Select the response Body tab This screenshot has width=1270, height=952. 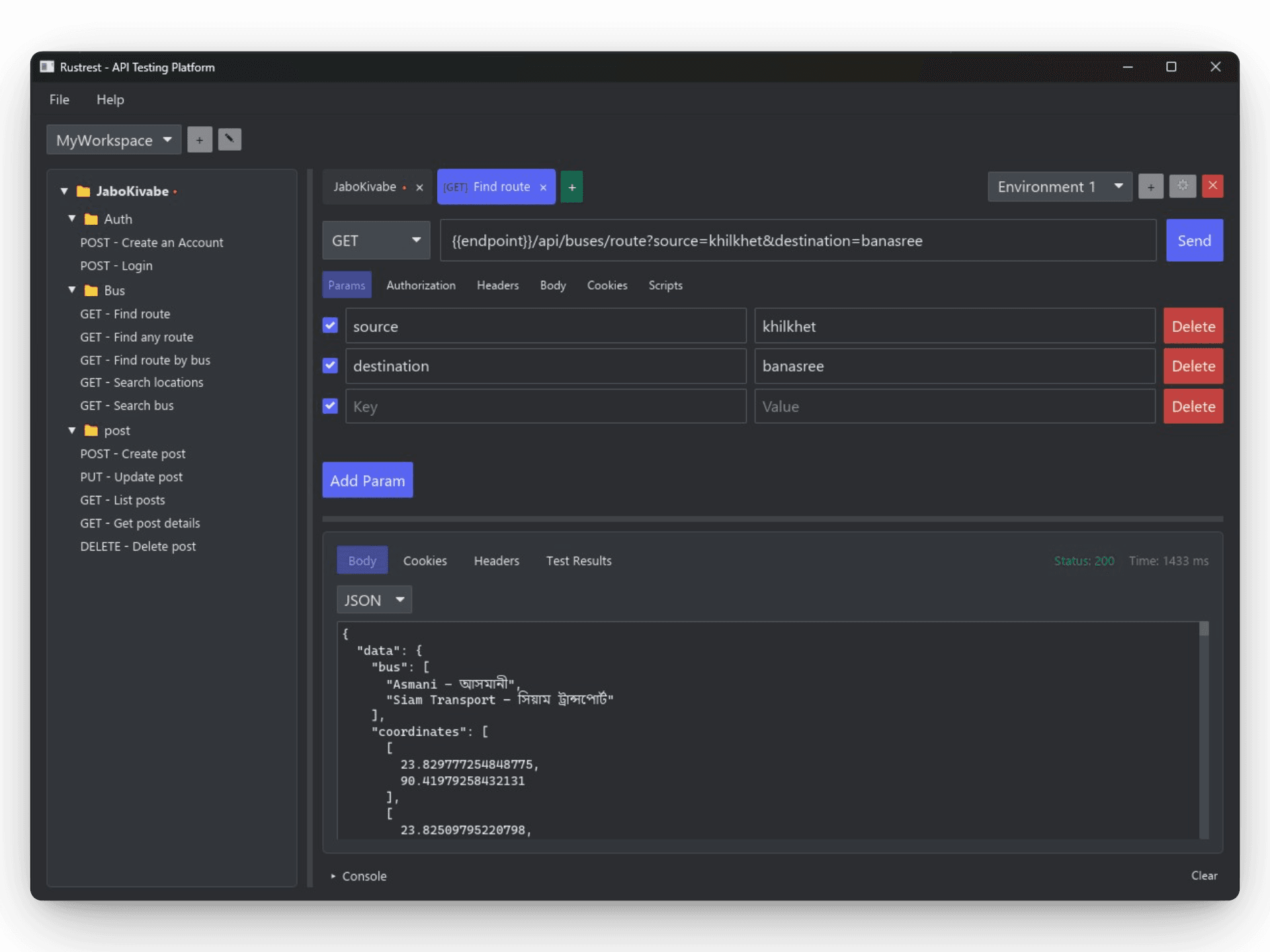[x=362, y=561]
